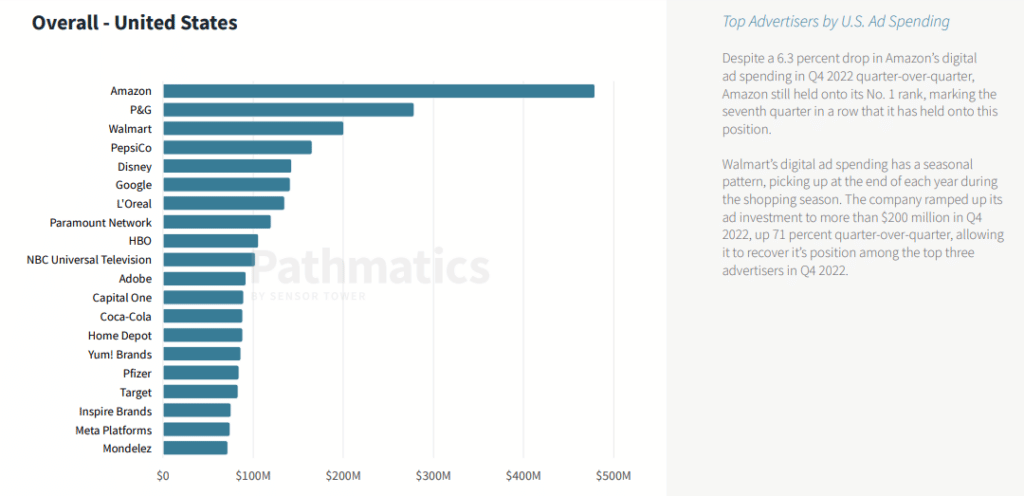1024x496 pixels.
Task: Click the HBO bar
Action: 210,241
